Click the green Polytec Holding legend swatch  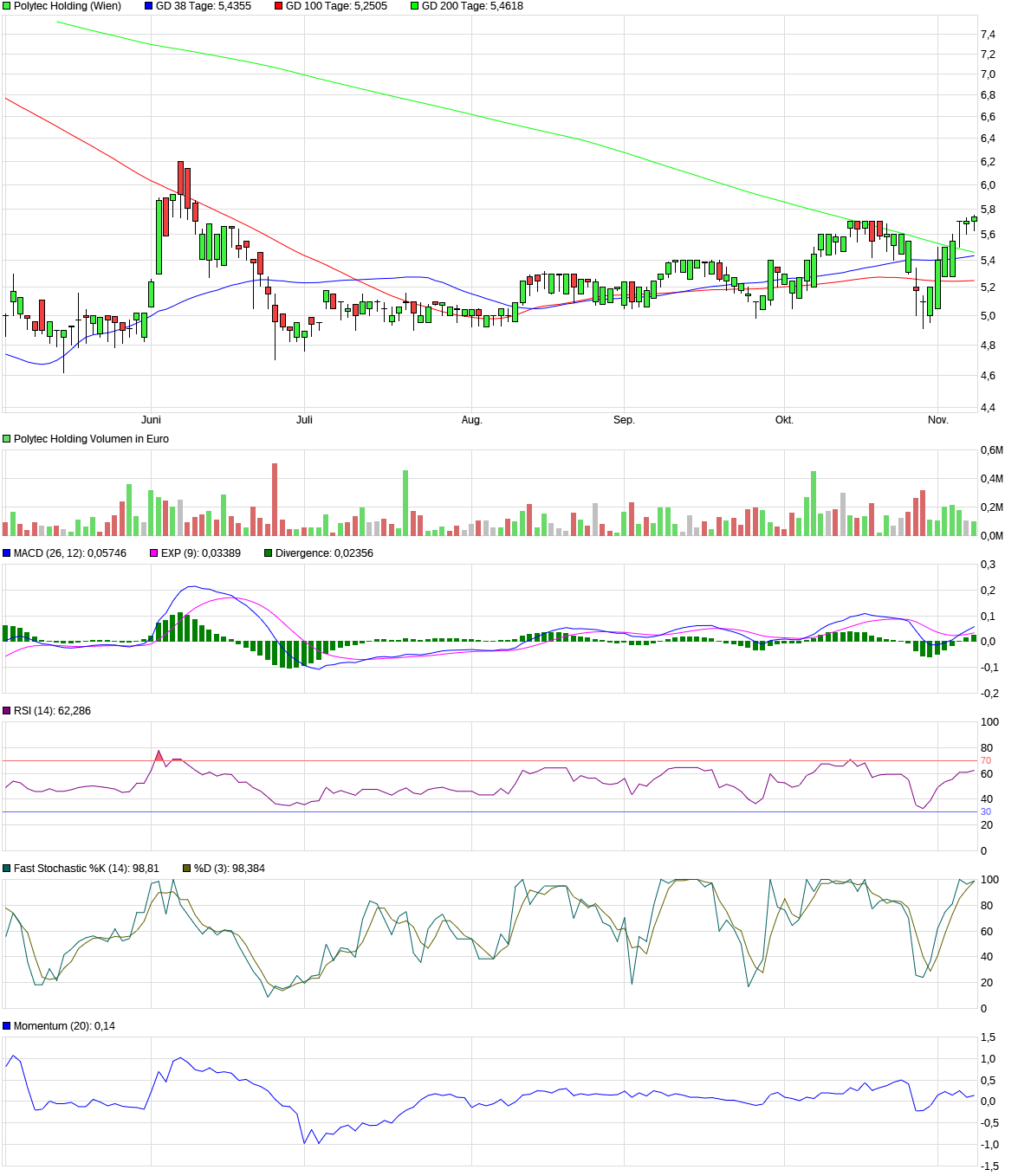point(7,6)
